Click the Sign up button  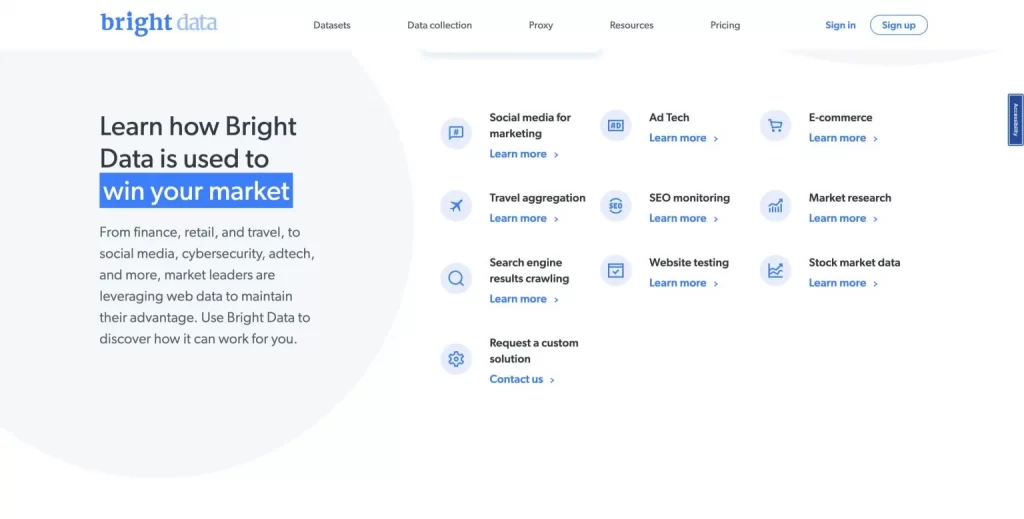coord(899,25)
